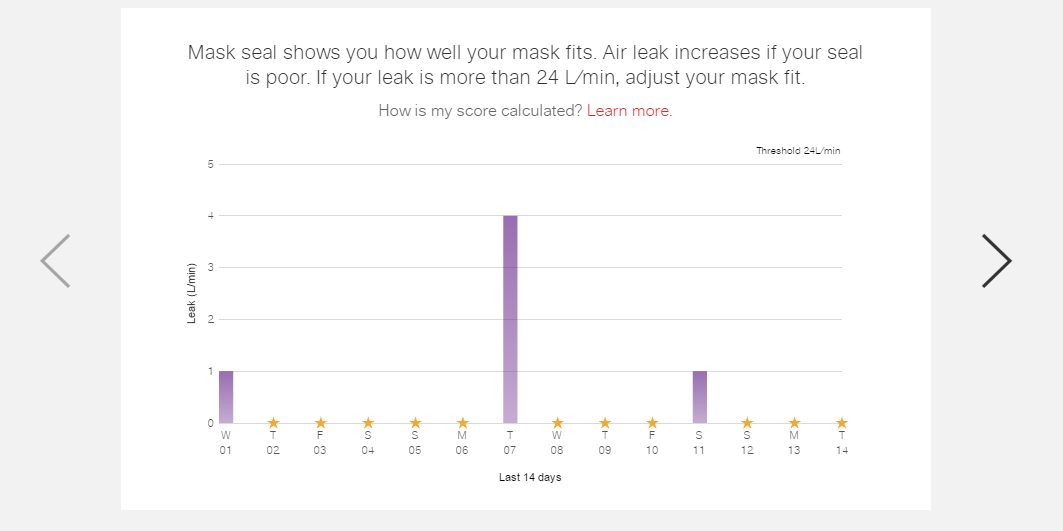
Task: Go to previous slide with left chevron arrow
Action: [x=56, y=261]
